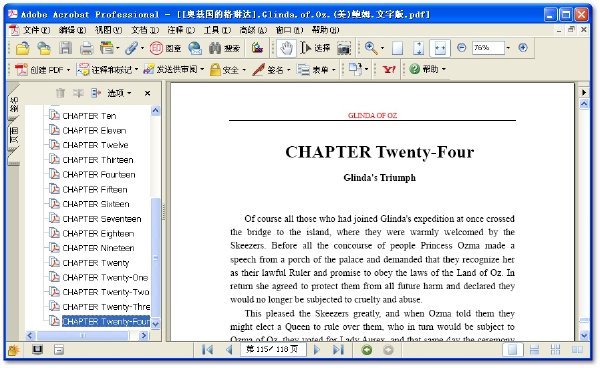The image size is (600, 368).
Task: Click the Snapshot camera tool
Action: point(344,48)
